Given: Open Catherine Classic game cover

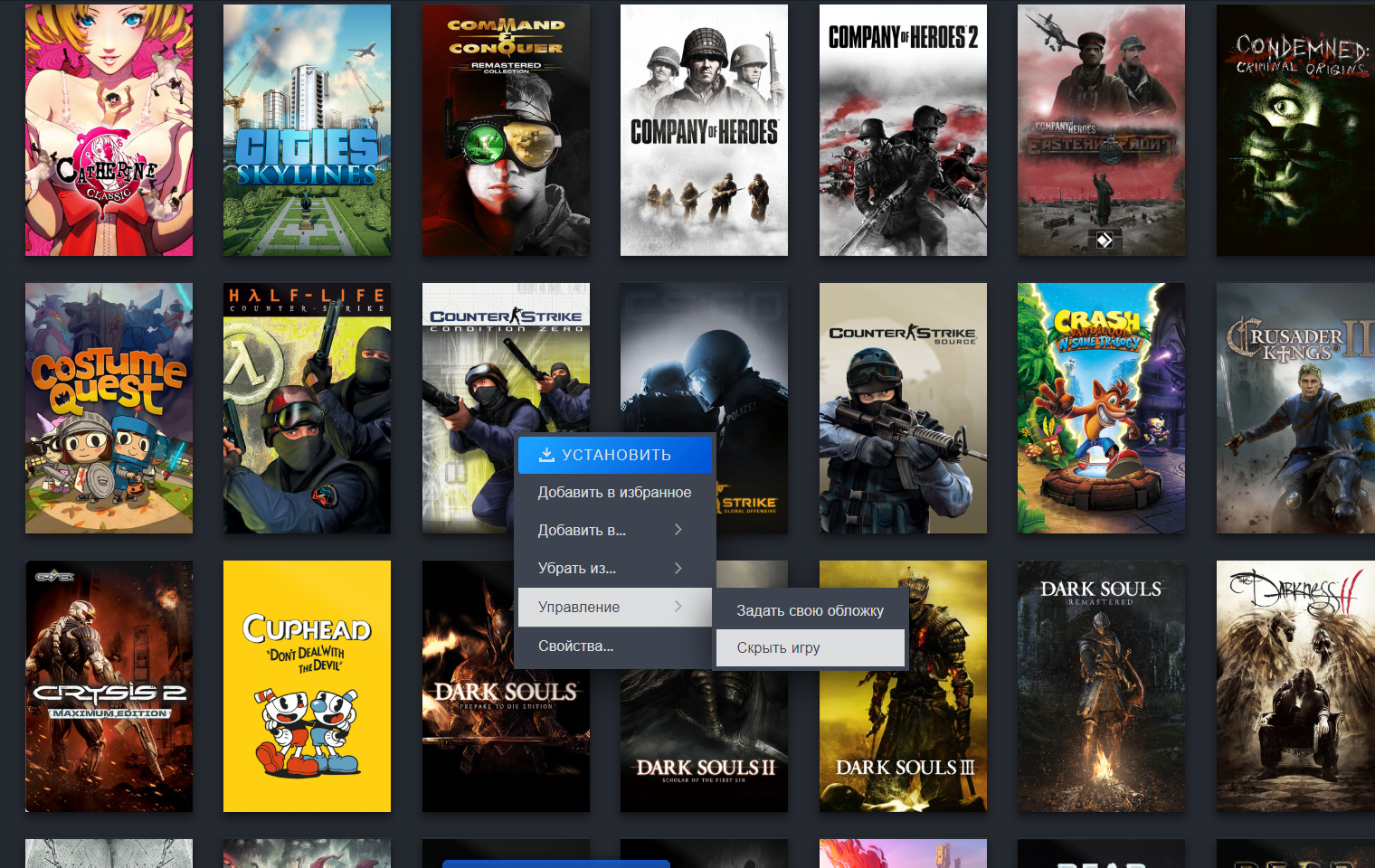Looking at the screenshot, I should coord(109,130).
